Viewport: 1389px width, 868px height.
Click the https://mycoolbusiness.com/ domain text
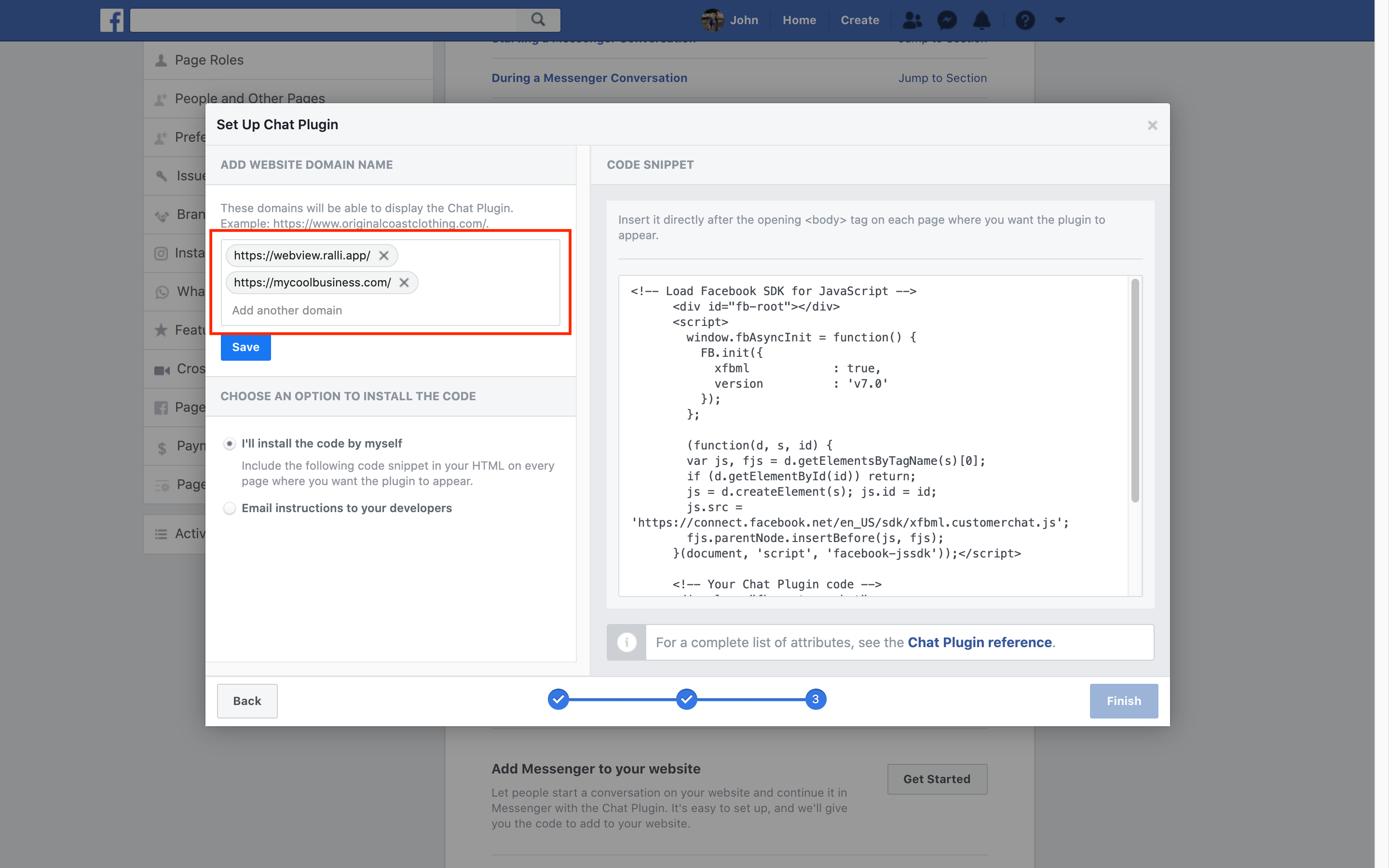tap(312, 283)
